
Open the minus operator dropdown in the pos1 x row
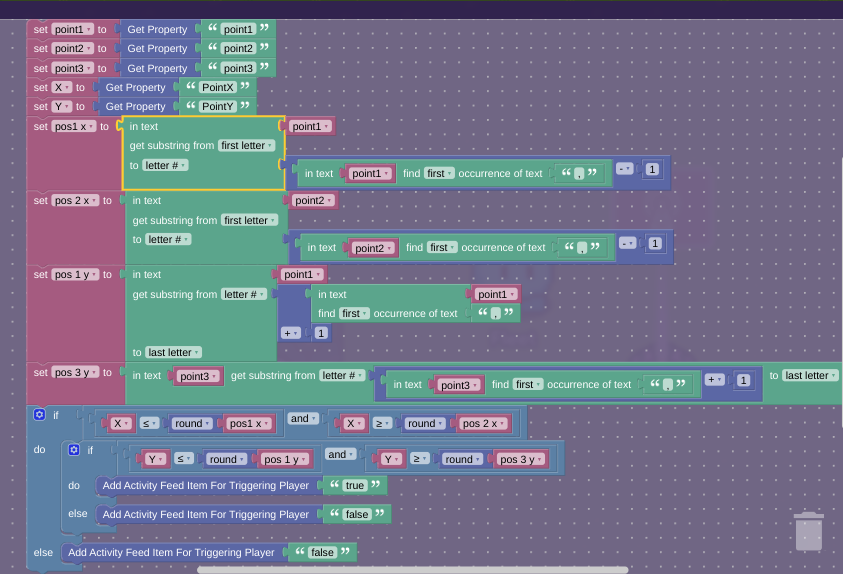625,169
